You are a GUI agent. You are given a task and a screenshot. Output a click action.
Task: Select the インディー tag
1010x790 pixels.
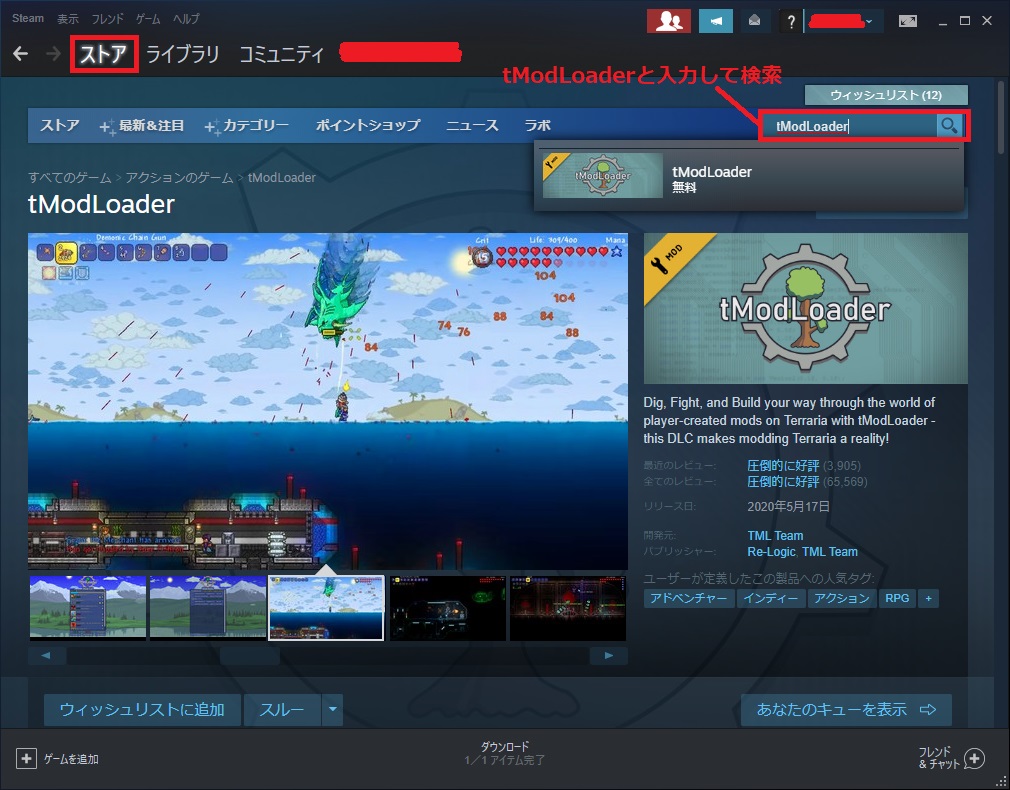[770, 598]
